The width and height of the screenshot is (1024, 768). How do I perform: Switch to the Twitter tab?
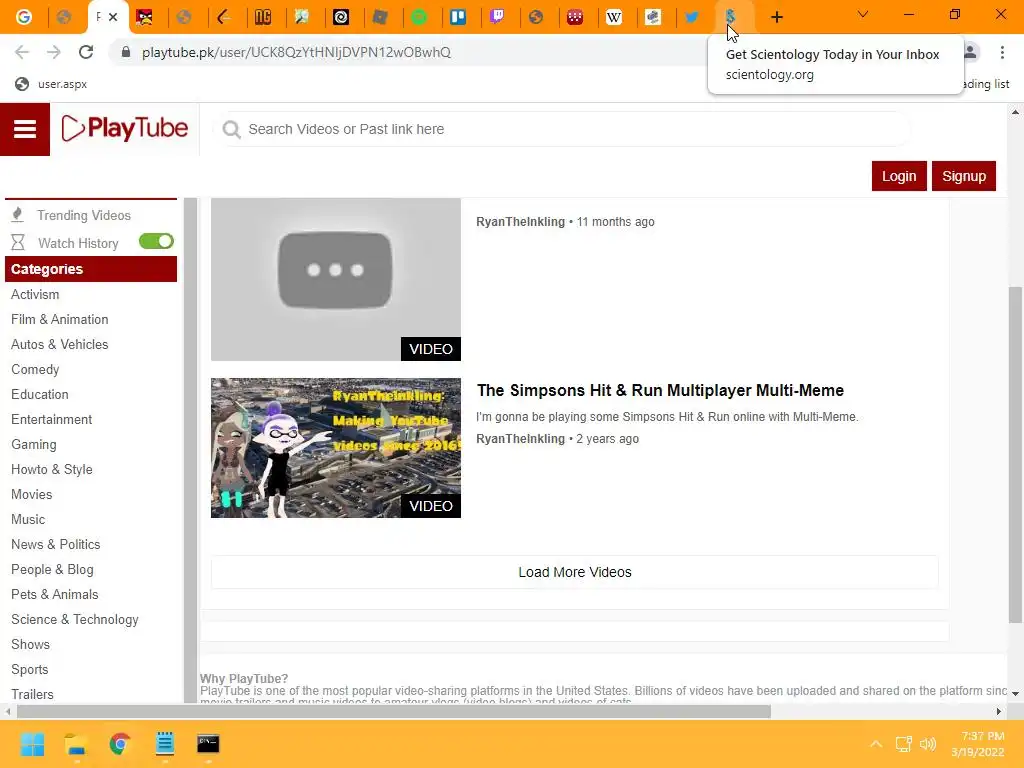pyautogui.click(x=692, y=17)
